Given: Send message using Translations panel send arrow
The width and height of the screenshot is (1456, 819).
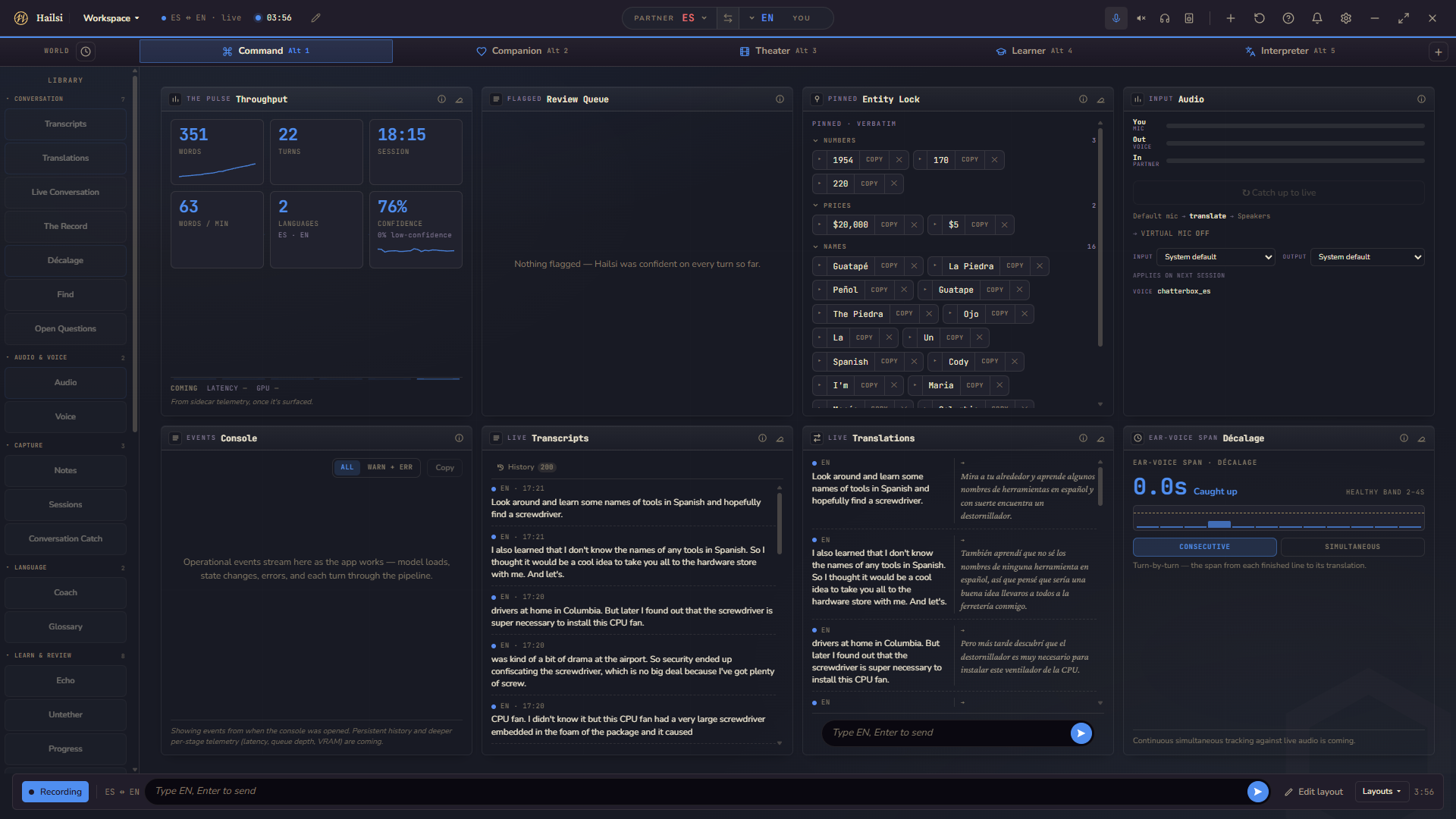Looking at the screenshot, I should coord(1081,733).
